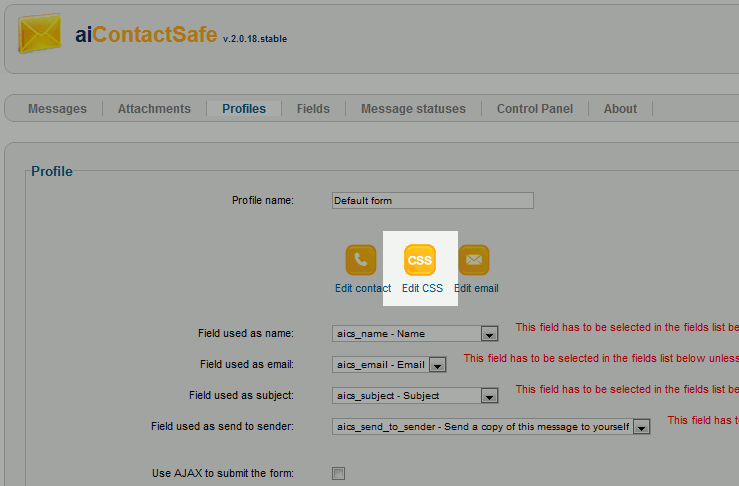Go to the Fields tab

pos(313,109)
